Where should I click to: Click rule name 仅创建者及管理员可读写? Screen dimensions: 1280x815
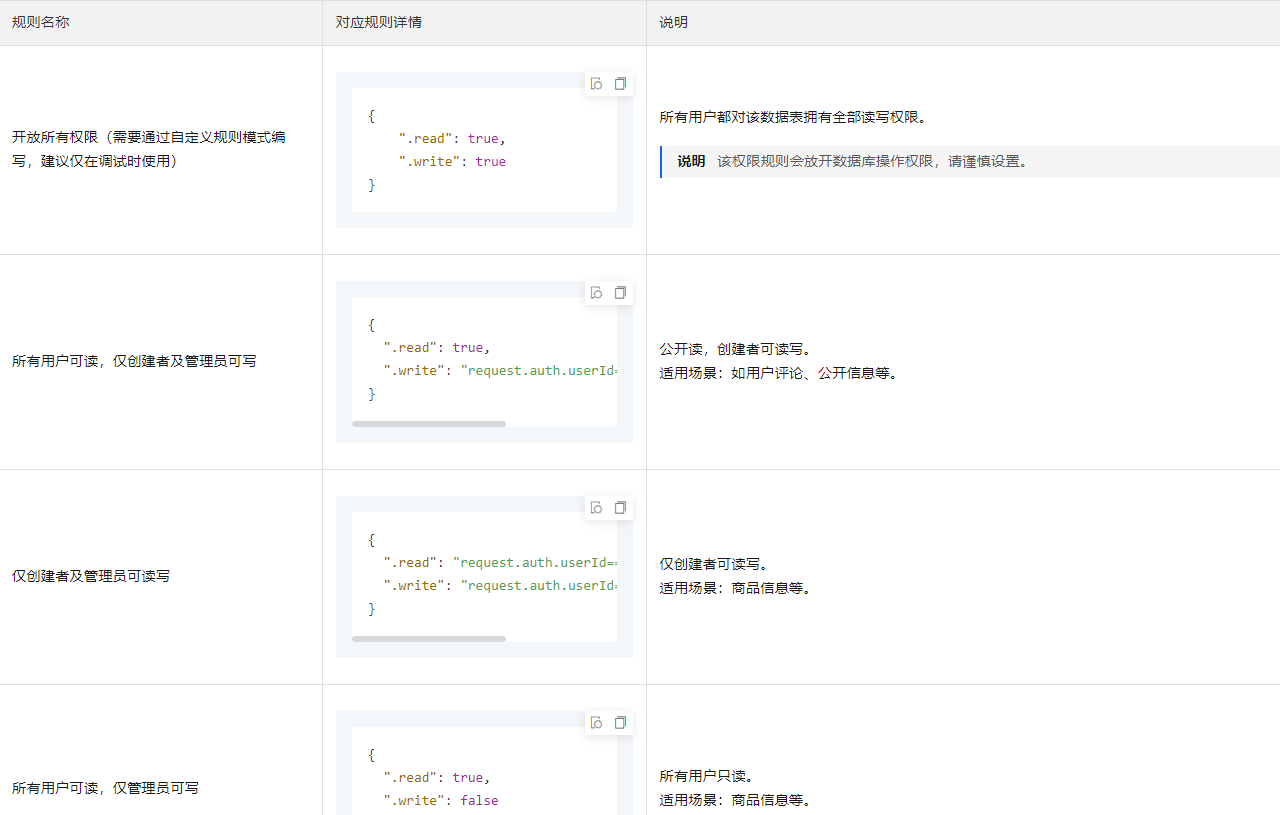(x=91, y=576)
